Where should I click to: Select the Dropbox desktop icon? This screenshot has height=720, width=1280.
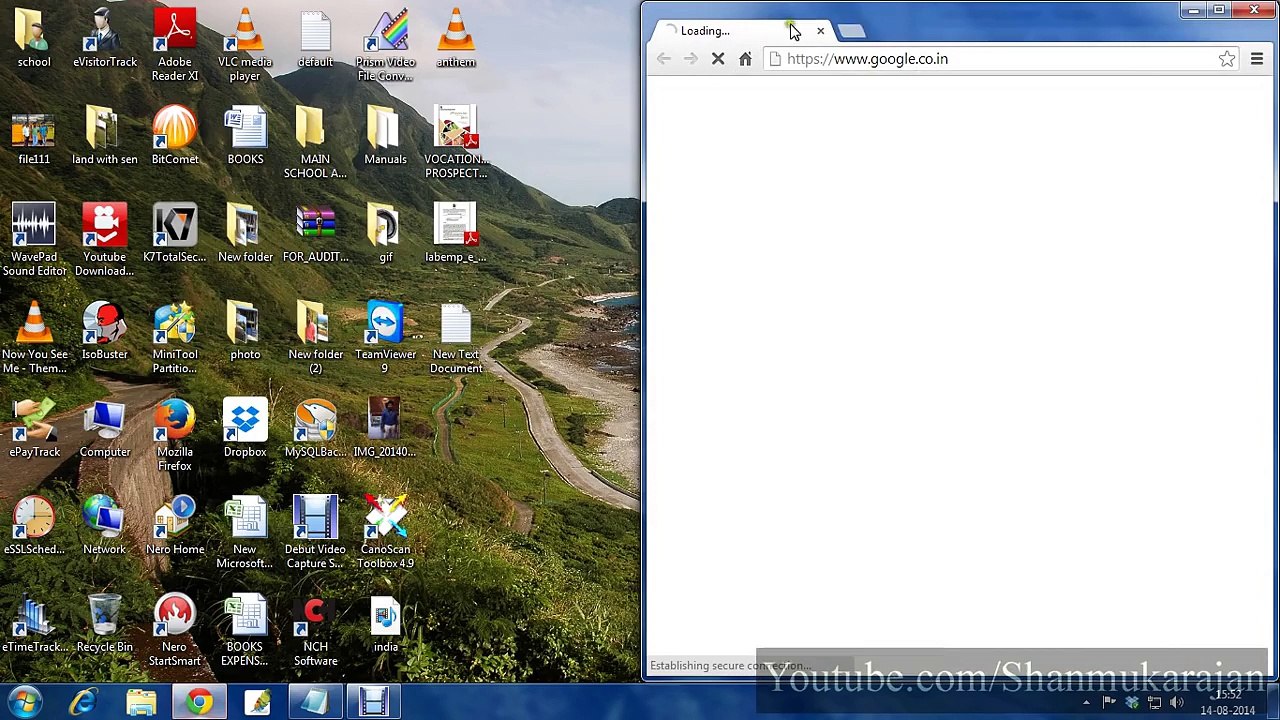click(245, 428)
